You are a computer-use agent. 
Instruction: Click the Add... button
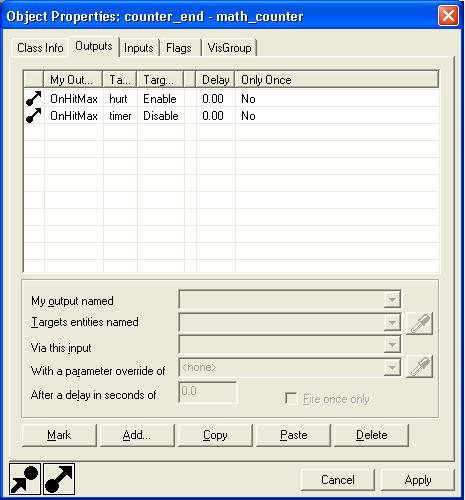(x=137, y=435)
